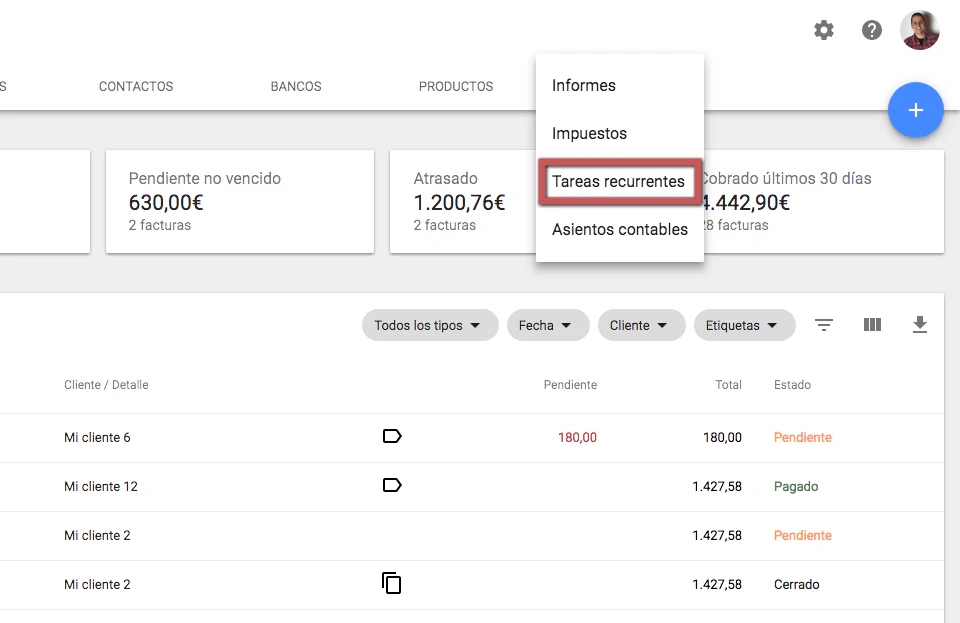Select Impuestos menu entry
Viewport: 960px width, 623px height.
589,134
